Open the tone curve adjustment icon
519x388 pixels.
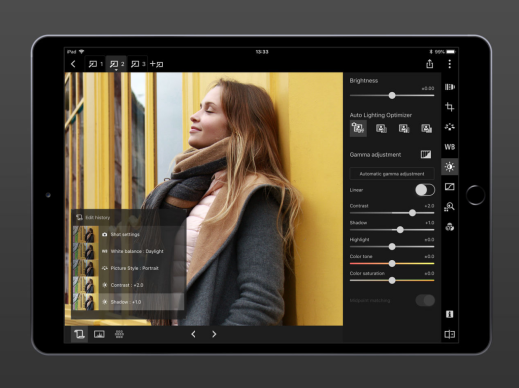[449, 187]
